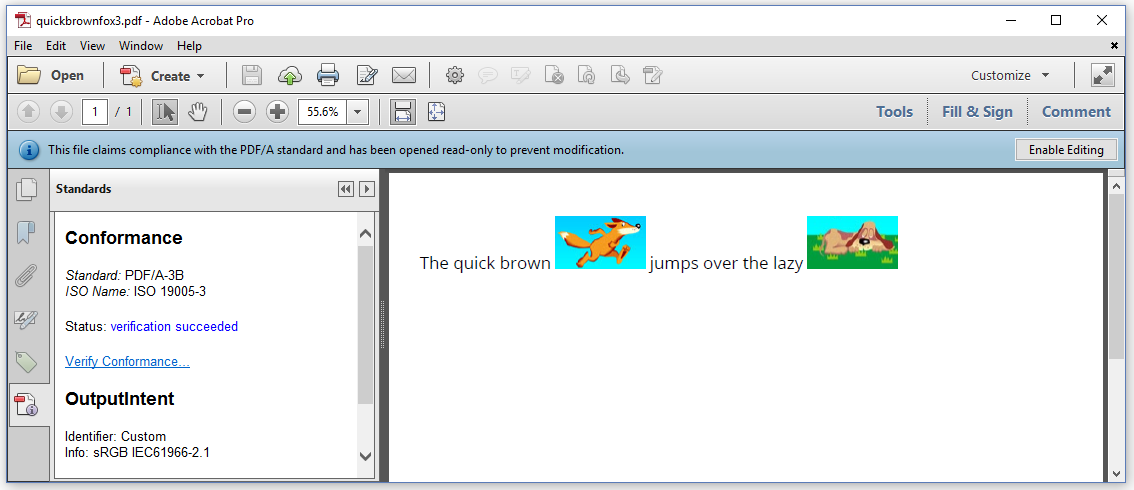Open Standards panel options arrow
Image resolution: width=1134 pixels, height=490 pixels.
[x=367, y=189]
